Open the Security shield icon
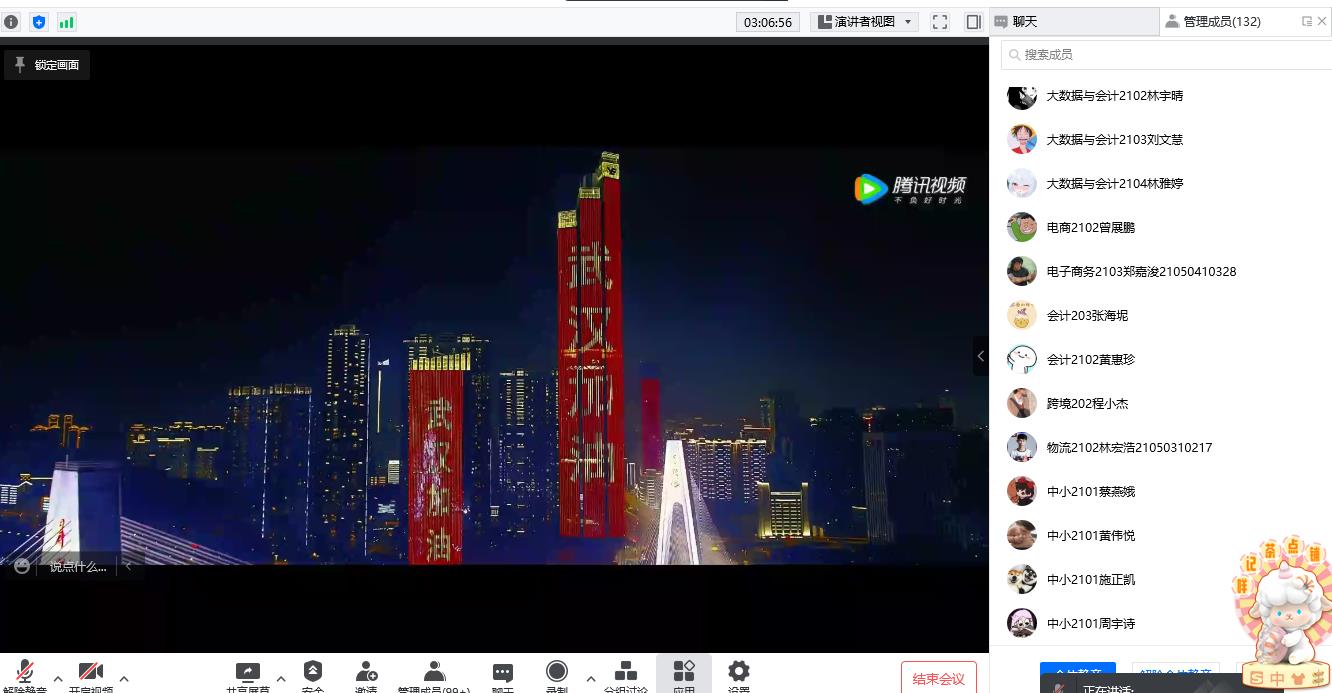 point(313,672)
